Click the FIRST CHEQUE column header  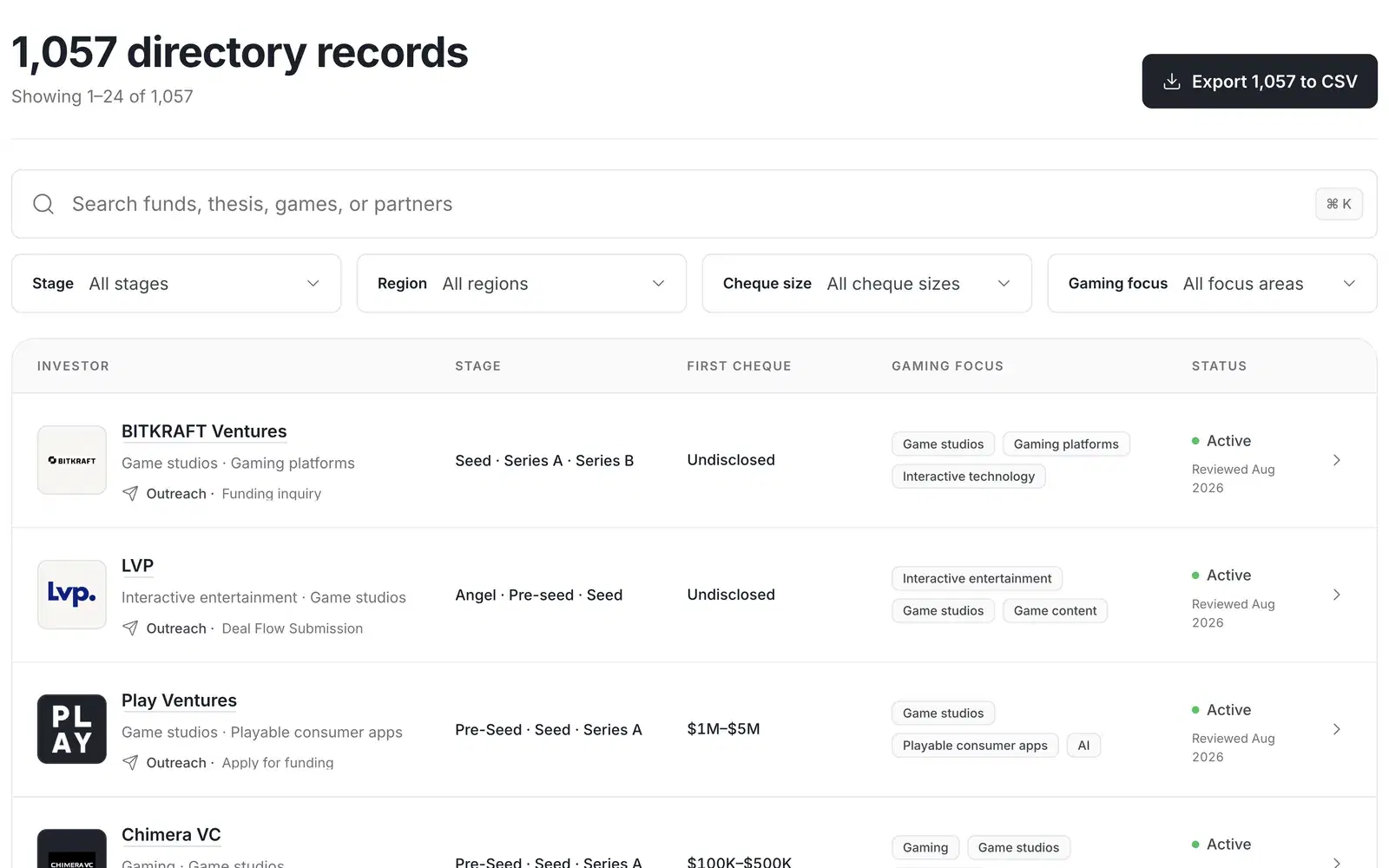click(x=739, y=366)
